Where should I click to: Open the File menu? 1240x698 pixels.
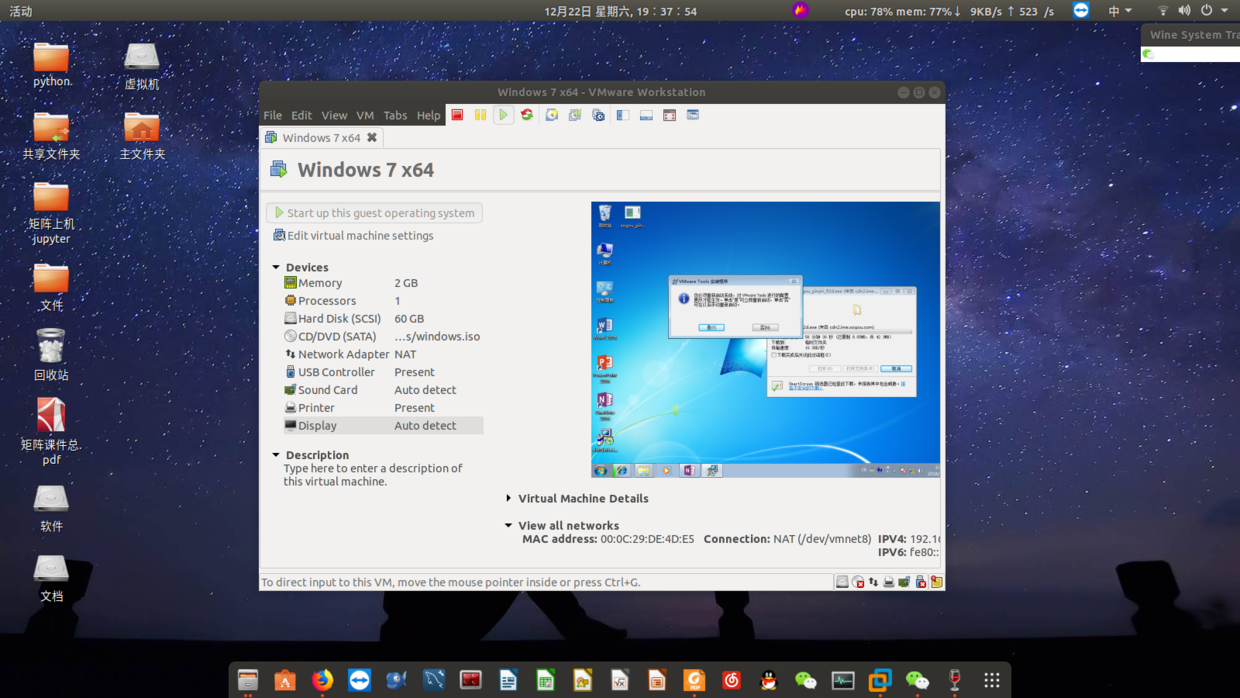point(272,115)
